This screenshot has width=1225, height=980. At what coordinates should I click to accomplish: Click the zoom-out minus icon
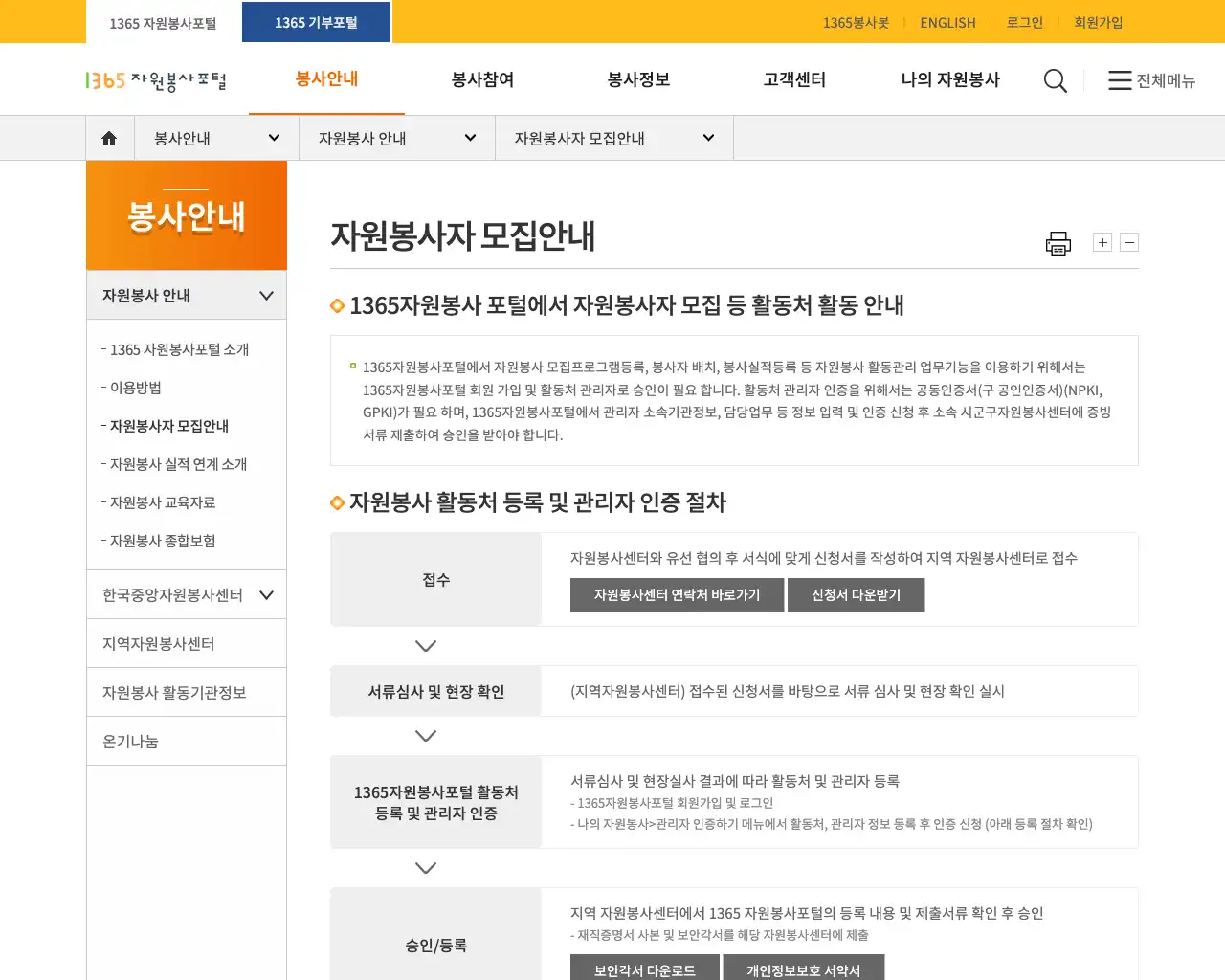click(x=1129, y=242)
